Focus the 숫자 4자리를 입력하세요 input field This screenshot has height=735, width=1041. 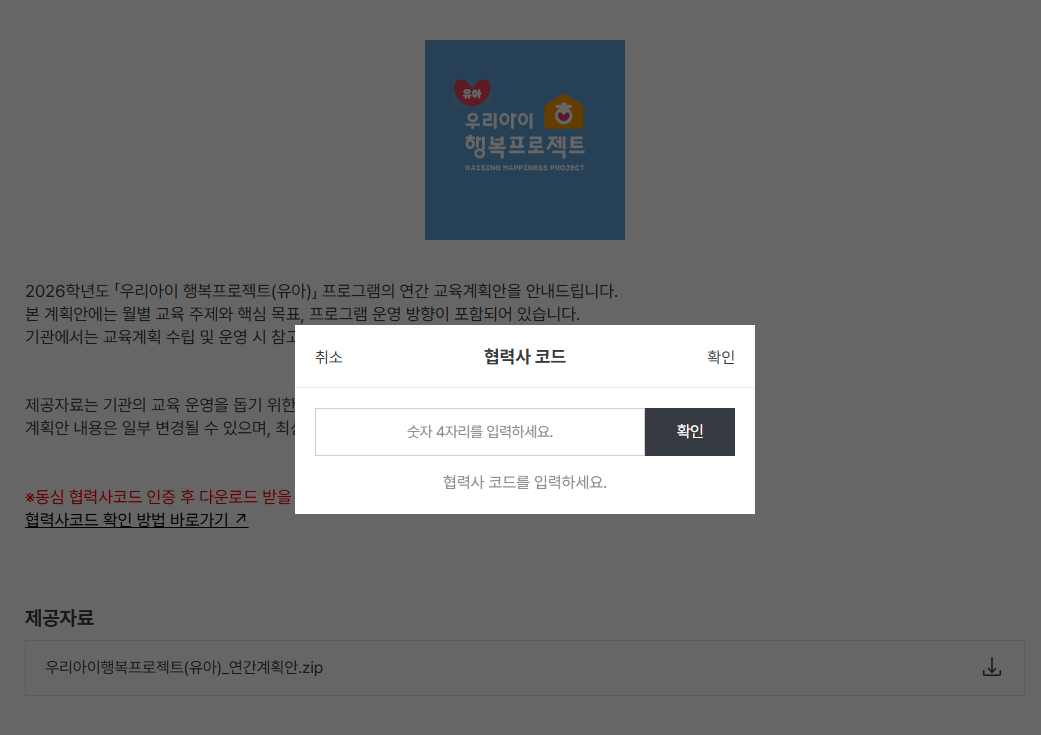click(x=480, y=432)
